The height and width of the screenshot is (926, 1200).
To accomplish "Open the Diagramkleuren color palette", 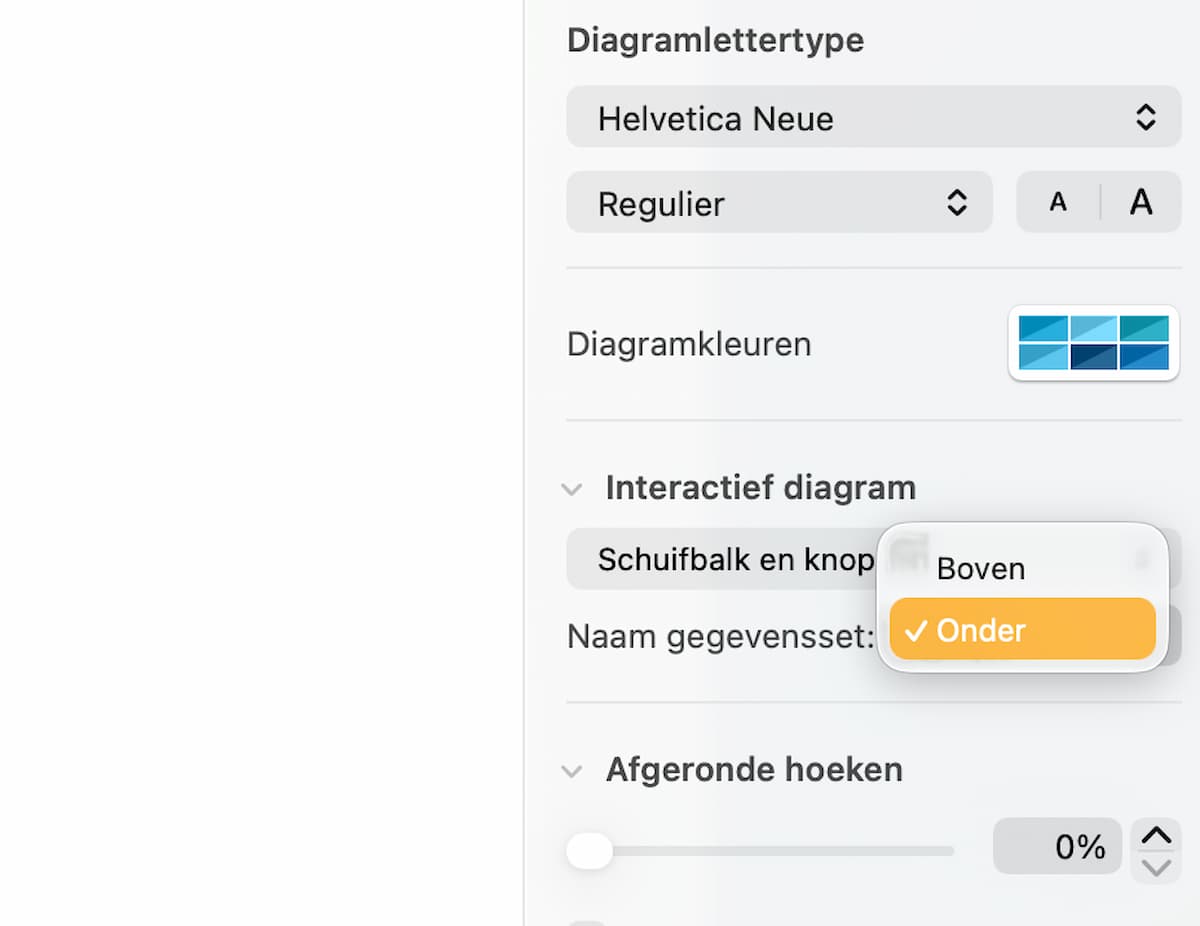I will point(1093,343).
